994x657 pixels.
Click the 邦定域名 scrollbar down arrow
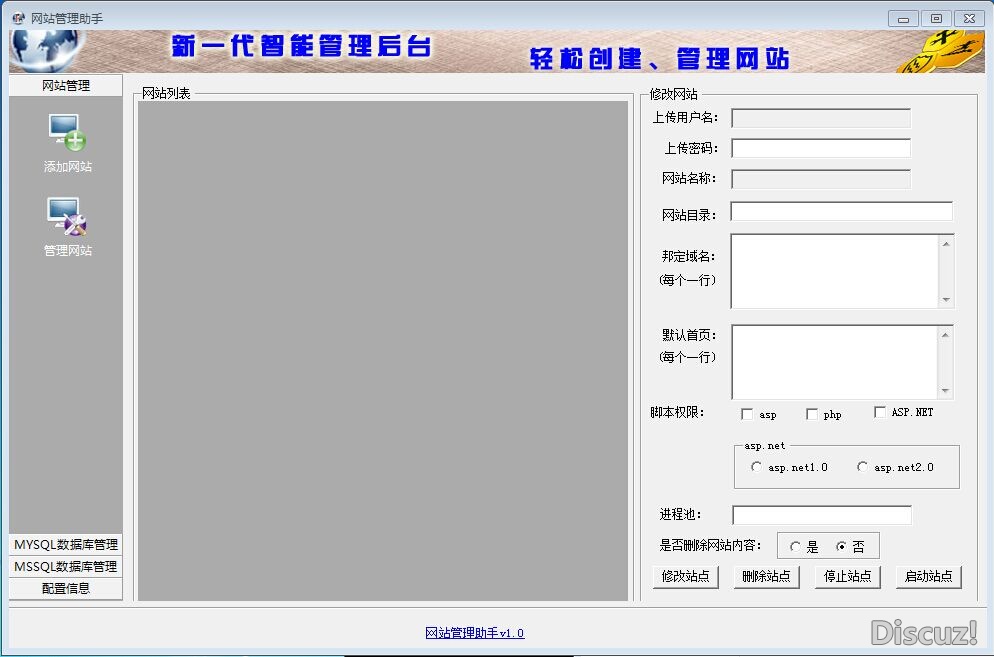coord(946,300)
